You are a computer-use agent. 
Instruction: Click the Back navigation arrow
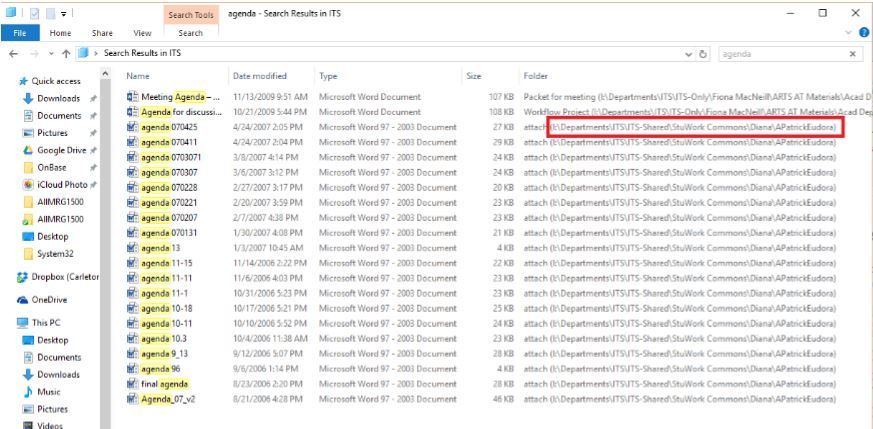pyautogui.click(x=12, y=53)
